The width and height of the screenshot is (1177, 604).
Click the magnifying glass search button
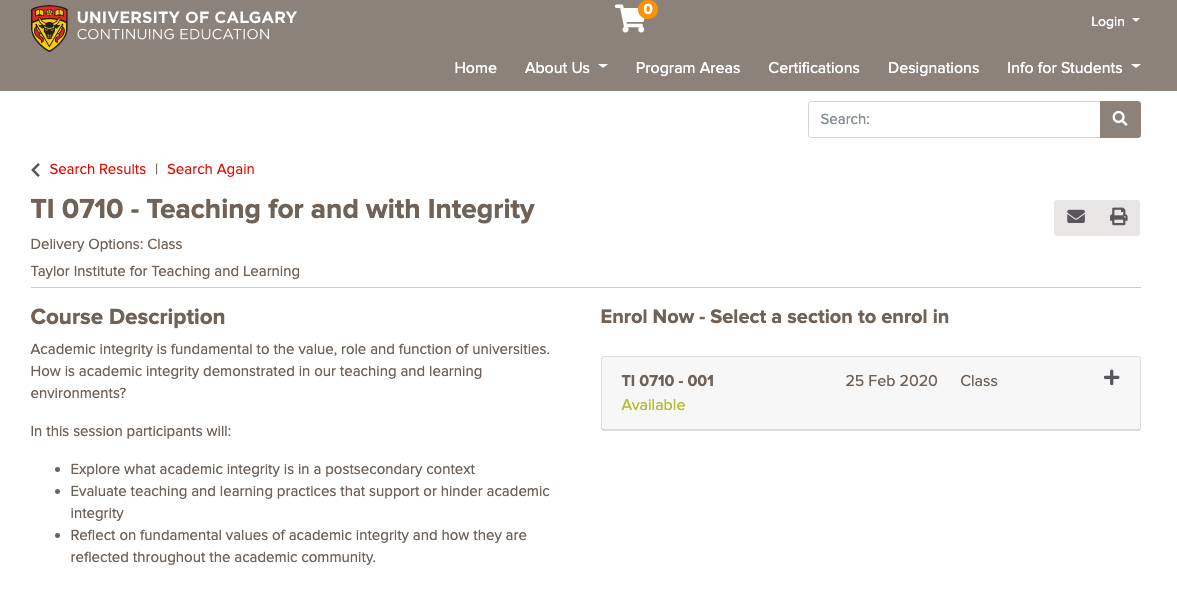(x=1120, y=119)
